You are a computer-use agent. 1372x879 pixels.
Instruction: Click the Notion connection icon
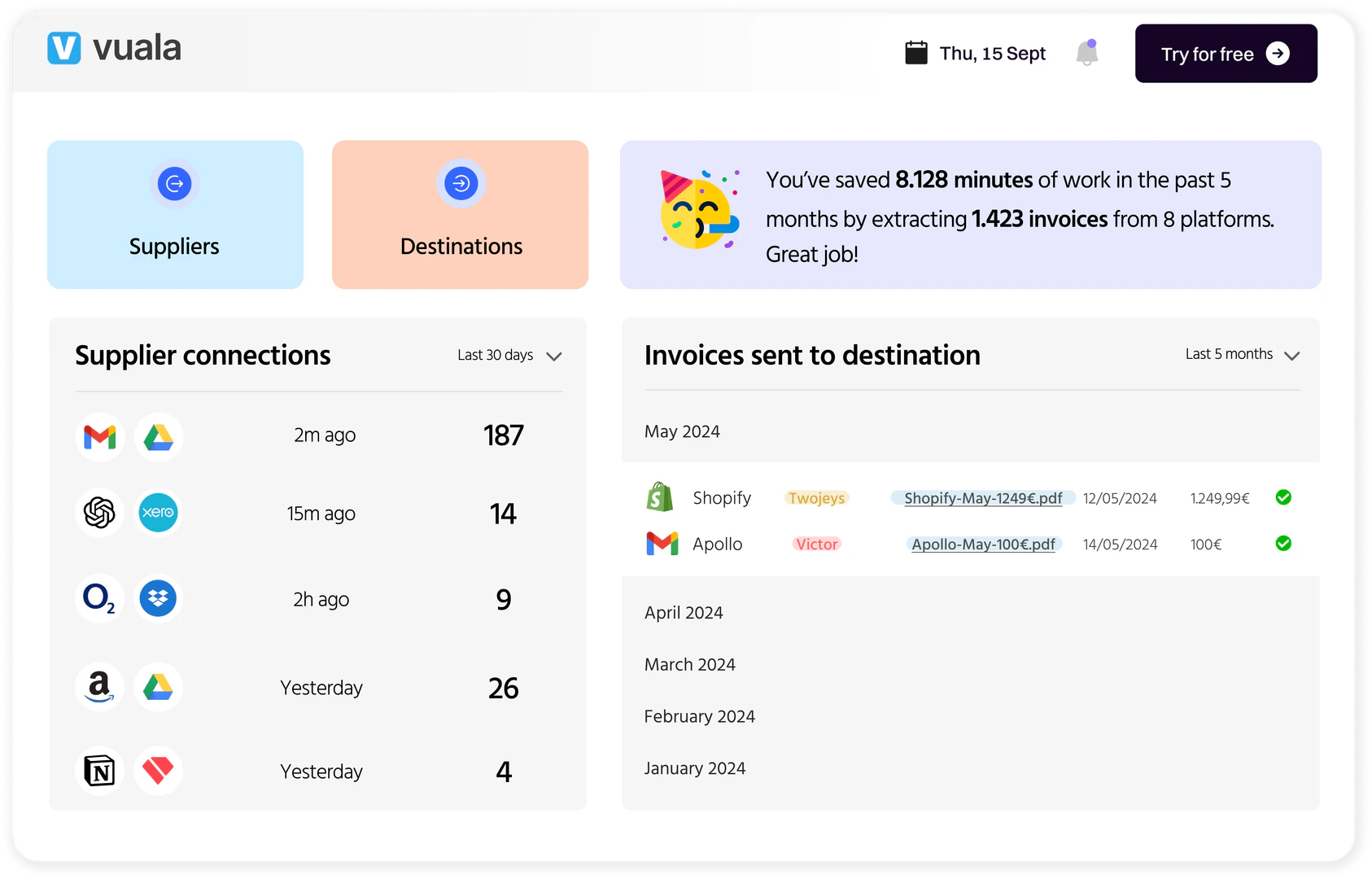(98, 771)
